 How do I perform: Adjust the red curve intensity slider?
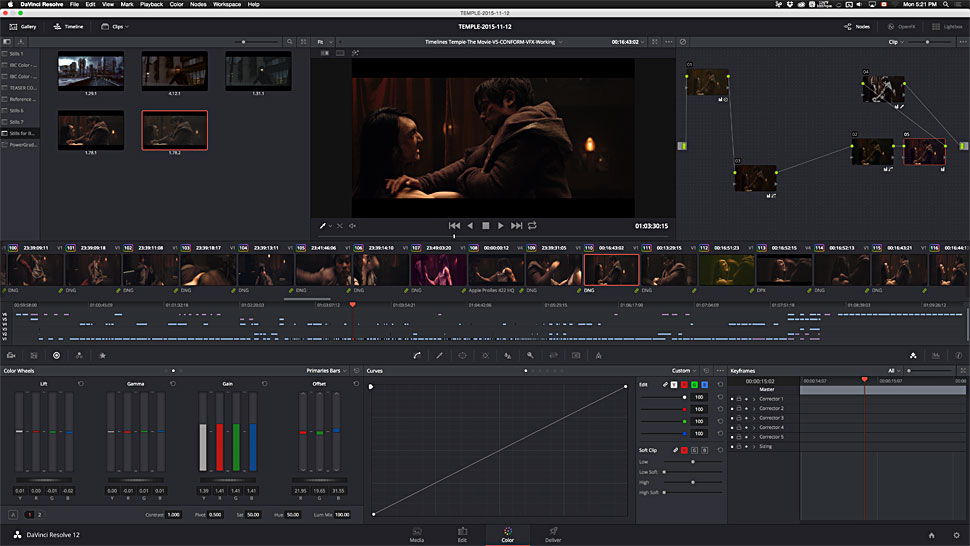pyautogui.click(x=665, y=409)
